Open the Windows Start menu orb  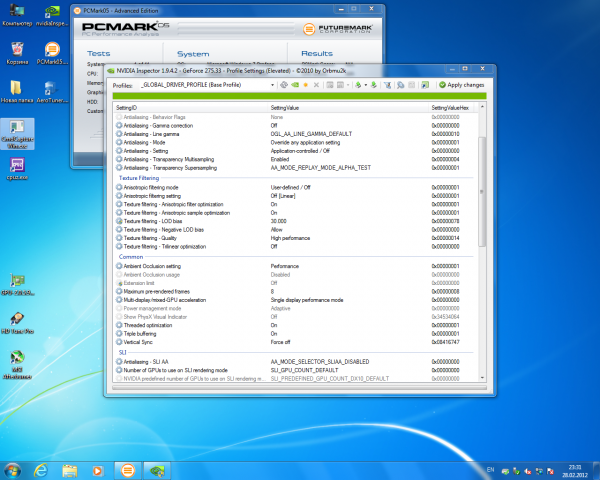tap(12, 470)
